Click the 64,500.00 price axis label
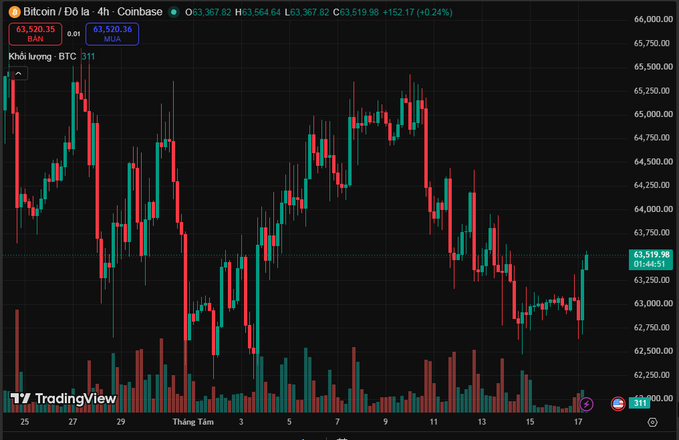Screen dimensions: 679x440 (x=653, y=162)
